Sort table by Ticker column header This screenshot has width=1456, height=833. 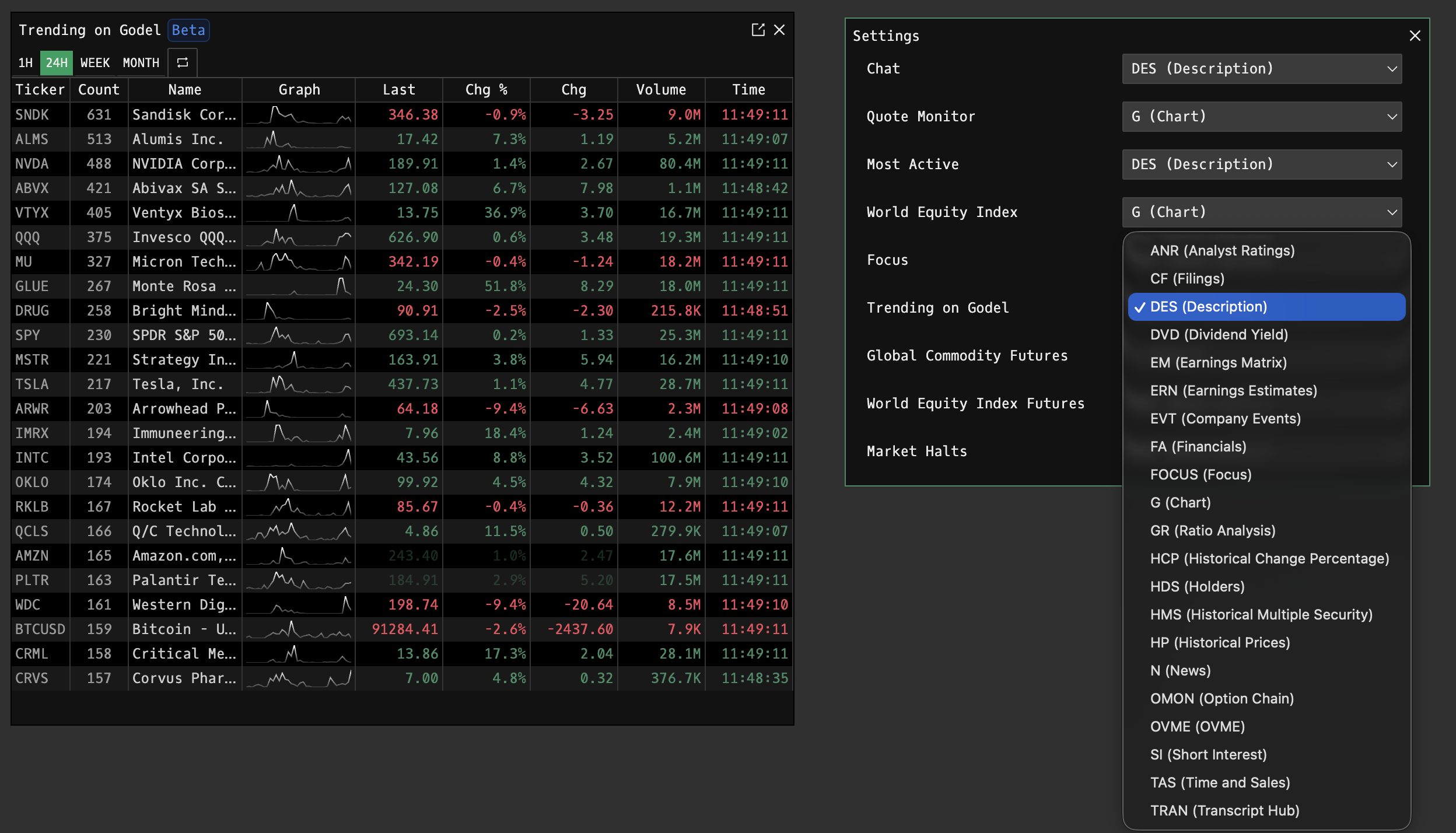(40, 90)
